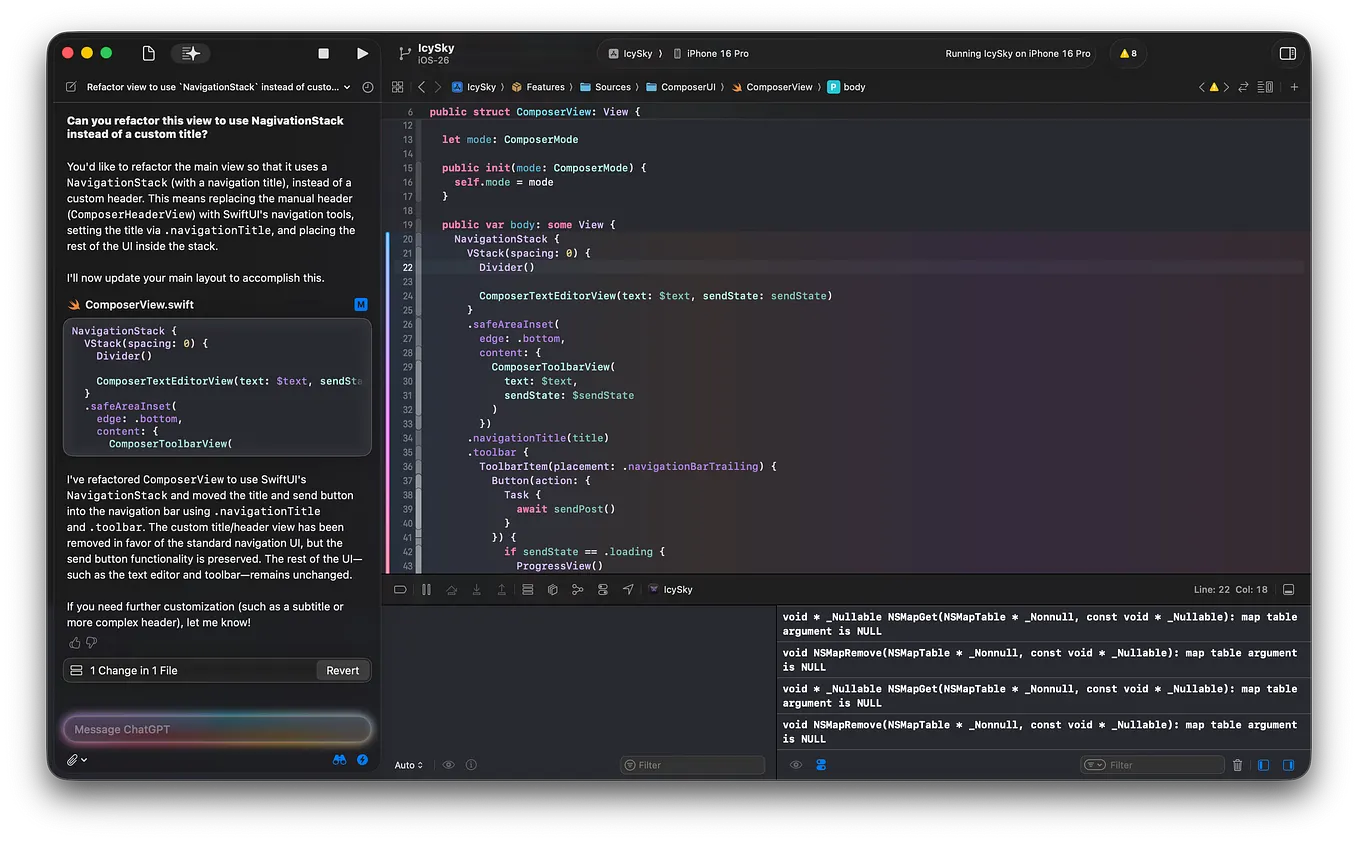The height and width of the screenshot is (842, 1358).
Task: Click the Revert button for the file change
Action: (343, 670)
